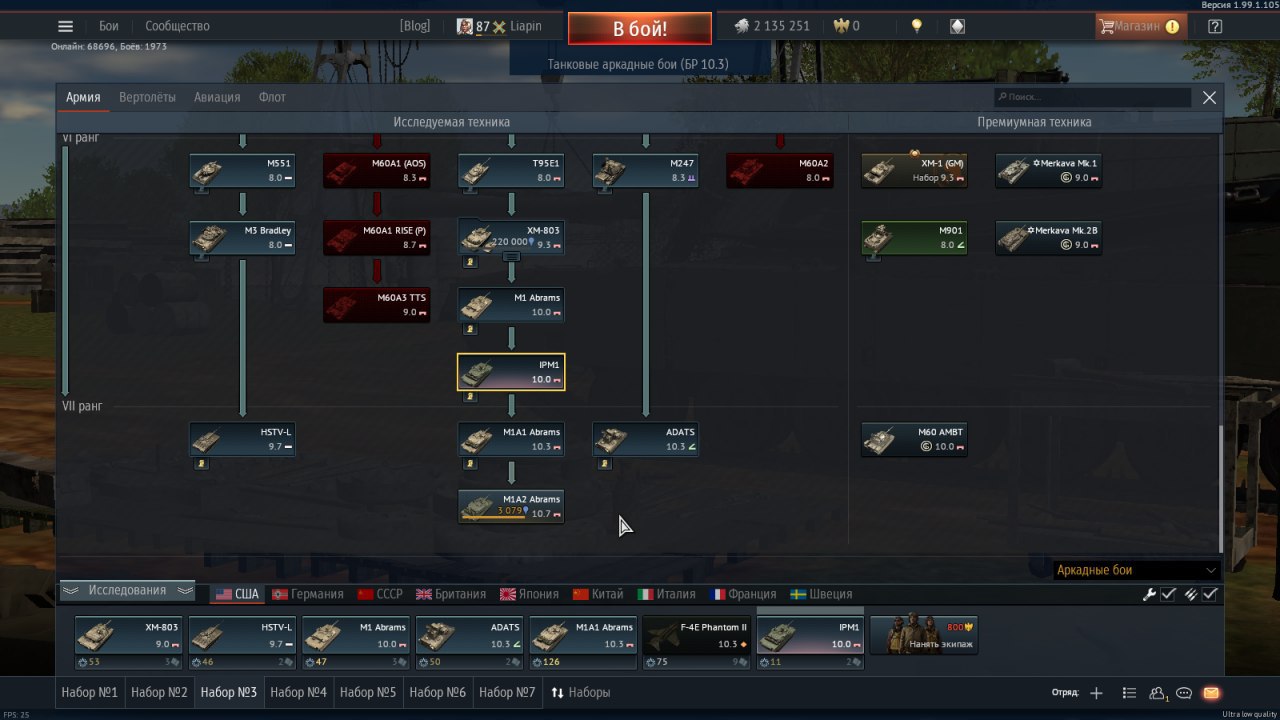The width and height of the screenshot is (1280, 720).
Task: Open the Бои menu
Action: 108,26
